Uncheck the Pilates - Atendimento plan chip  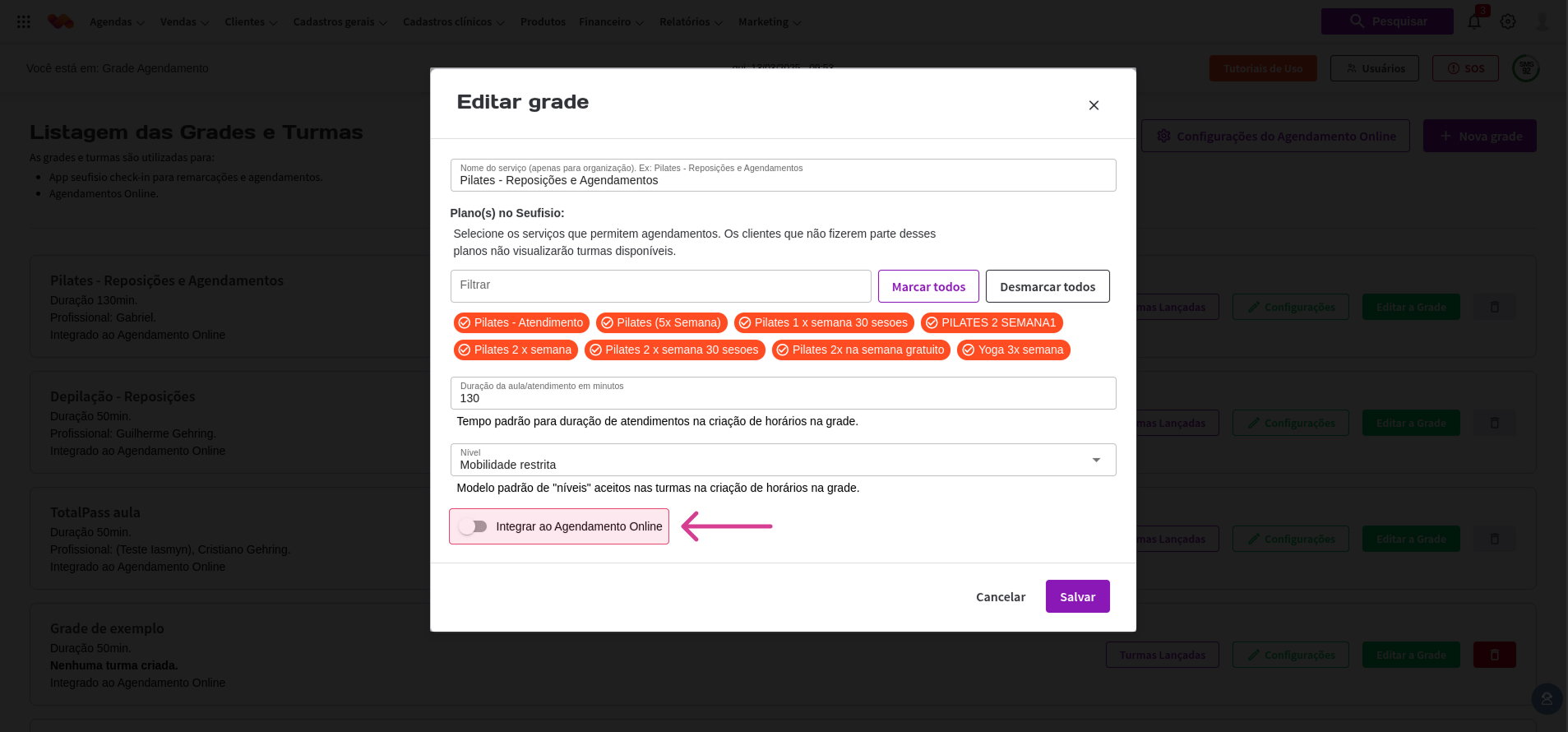click(521, 323)
